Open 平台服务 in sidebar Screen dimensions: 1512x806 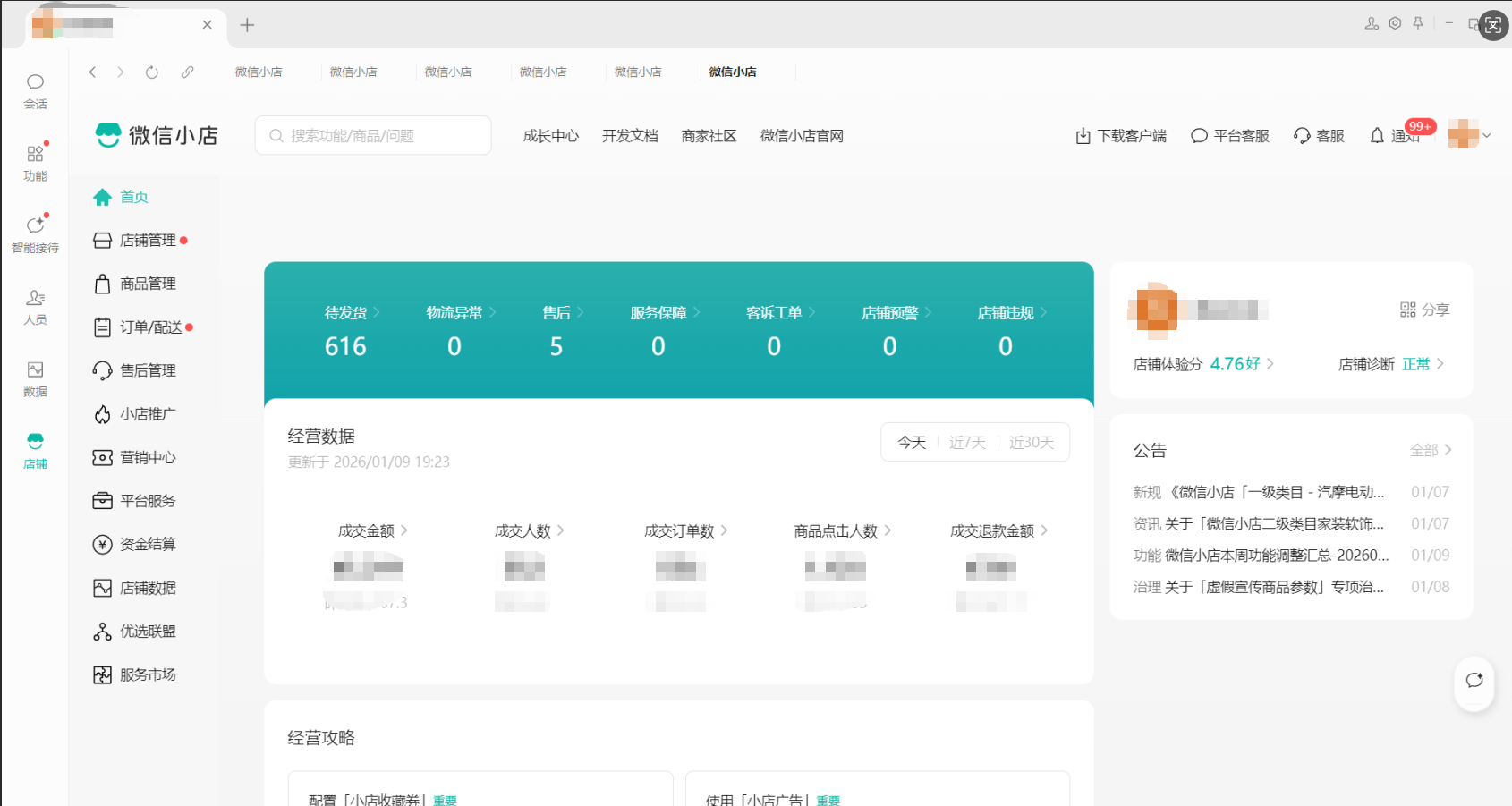pyautogui.click(x=134, y=501)
